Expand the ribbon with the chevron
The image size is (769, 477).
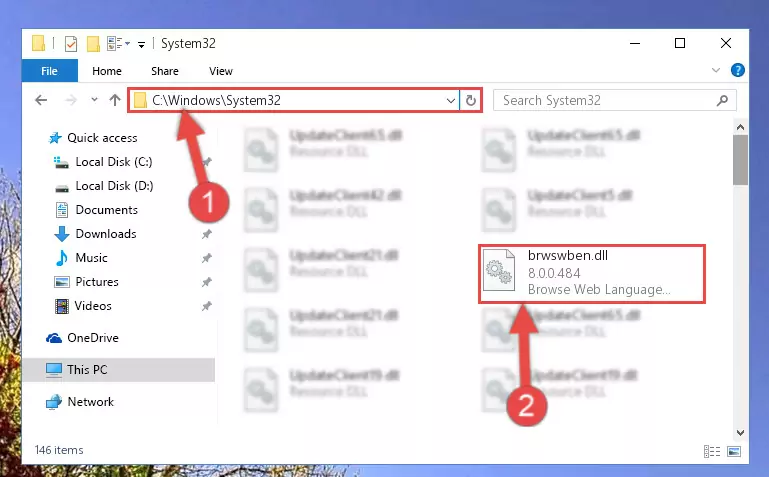pyautogui.click(x=716, y=70)
